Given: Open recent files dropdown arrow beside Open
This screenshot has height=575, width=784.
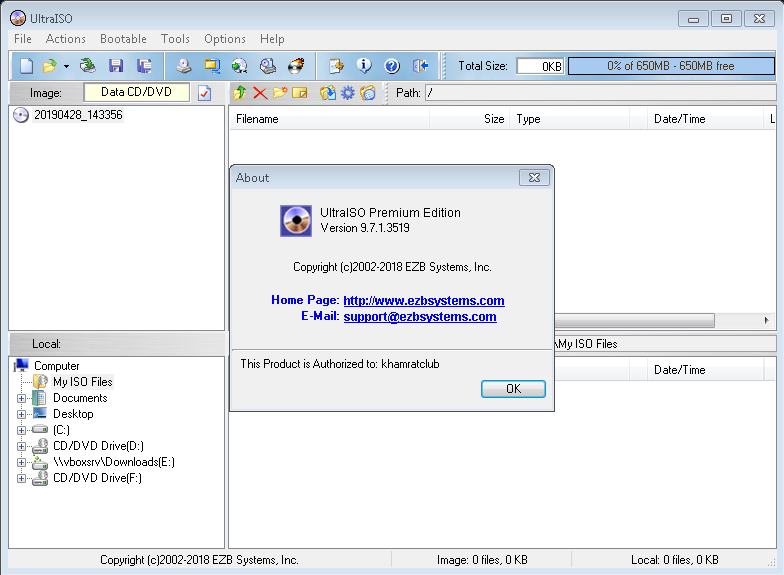Looking at the screenshot, I should point(66,66).
